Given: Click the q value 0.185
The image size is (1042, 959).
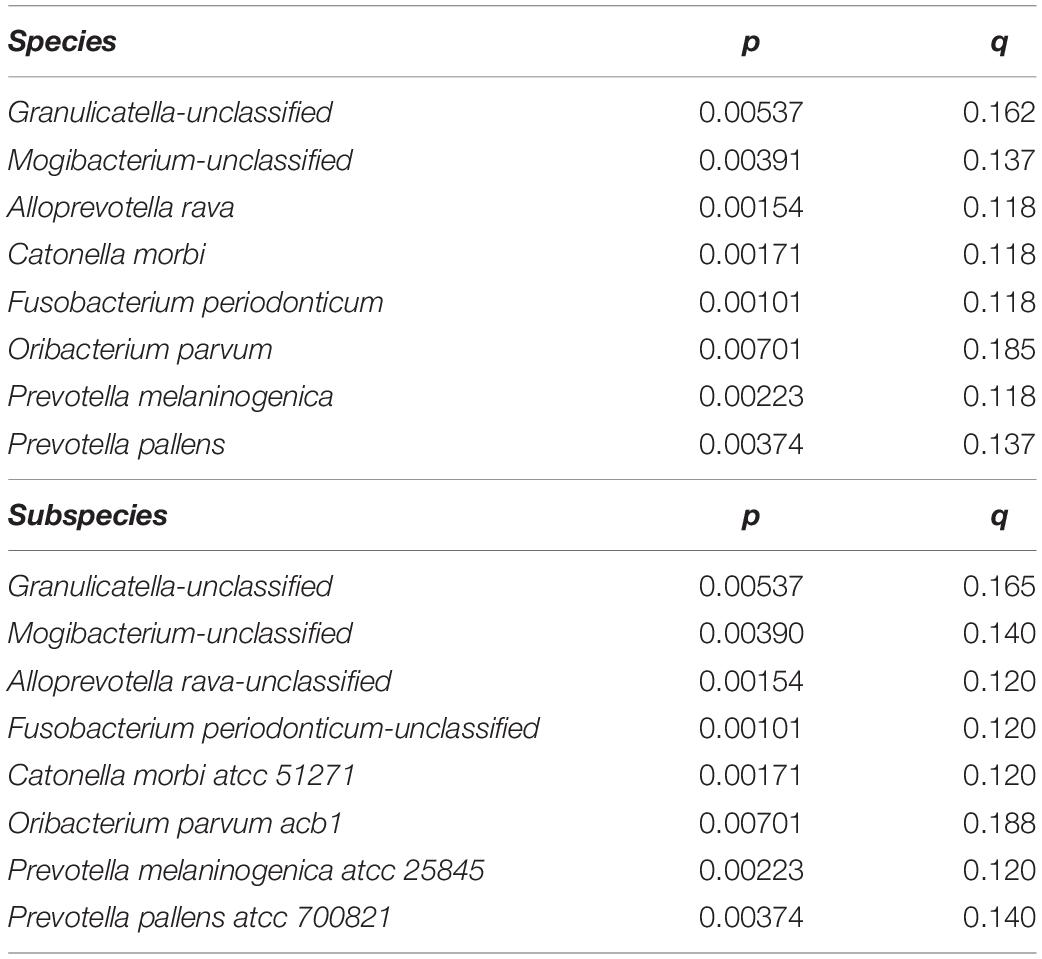Looking at the screenshot, I should click(999, 350).
